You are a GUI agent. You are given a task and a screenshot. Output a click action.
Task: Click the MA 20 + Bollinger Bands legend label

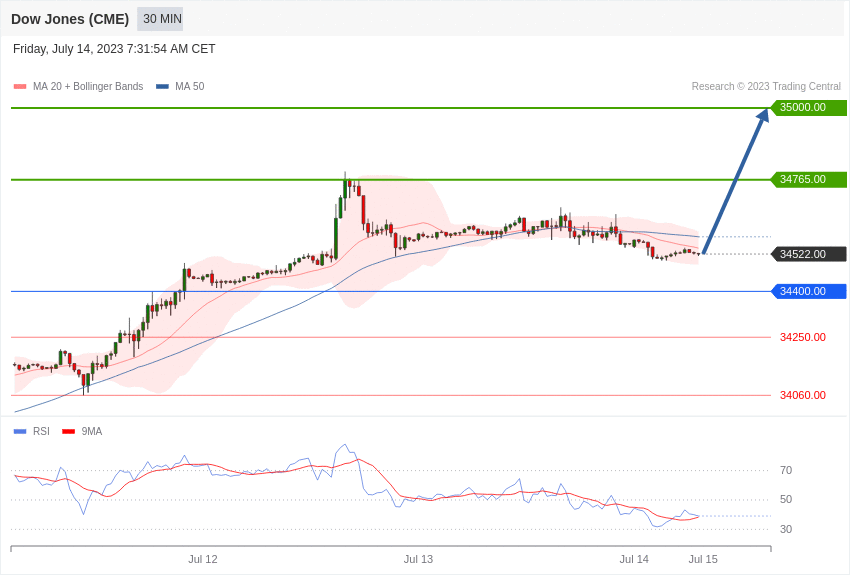[88, 86]
